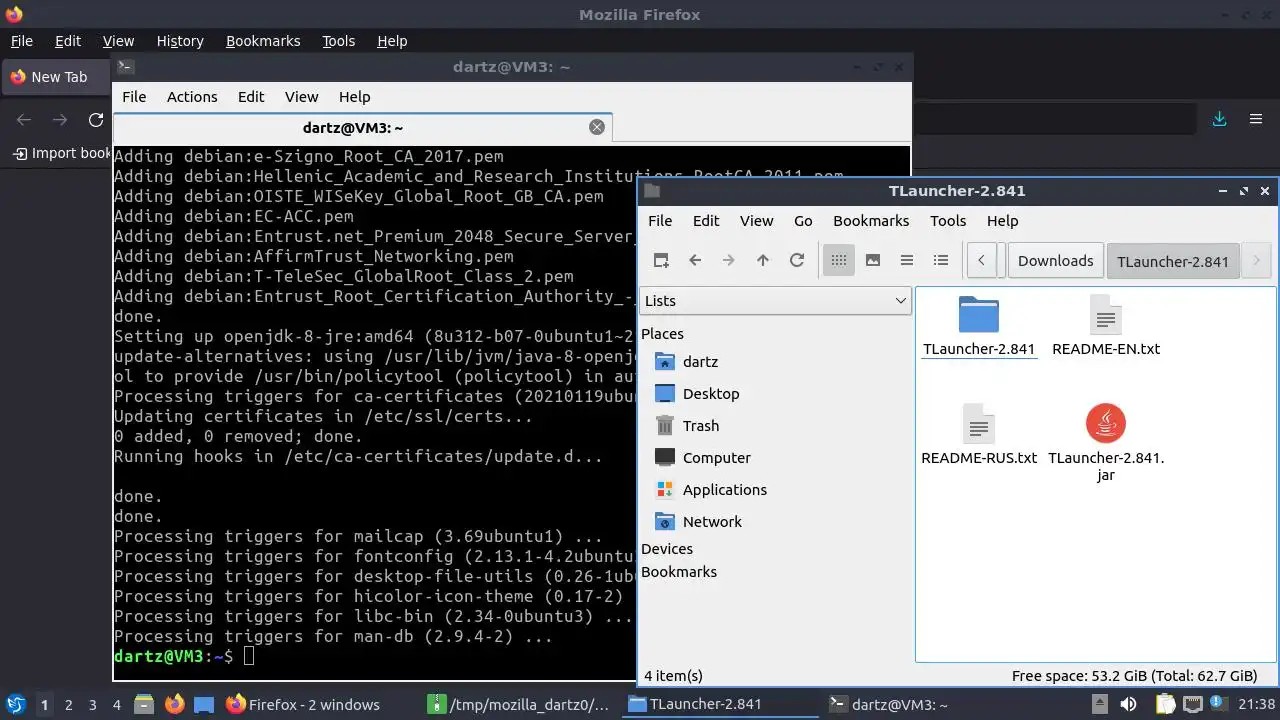Open volume control in system tray
This screenshot has width=1280, height=720.
coord(1129,705)
